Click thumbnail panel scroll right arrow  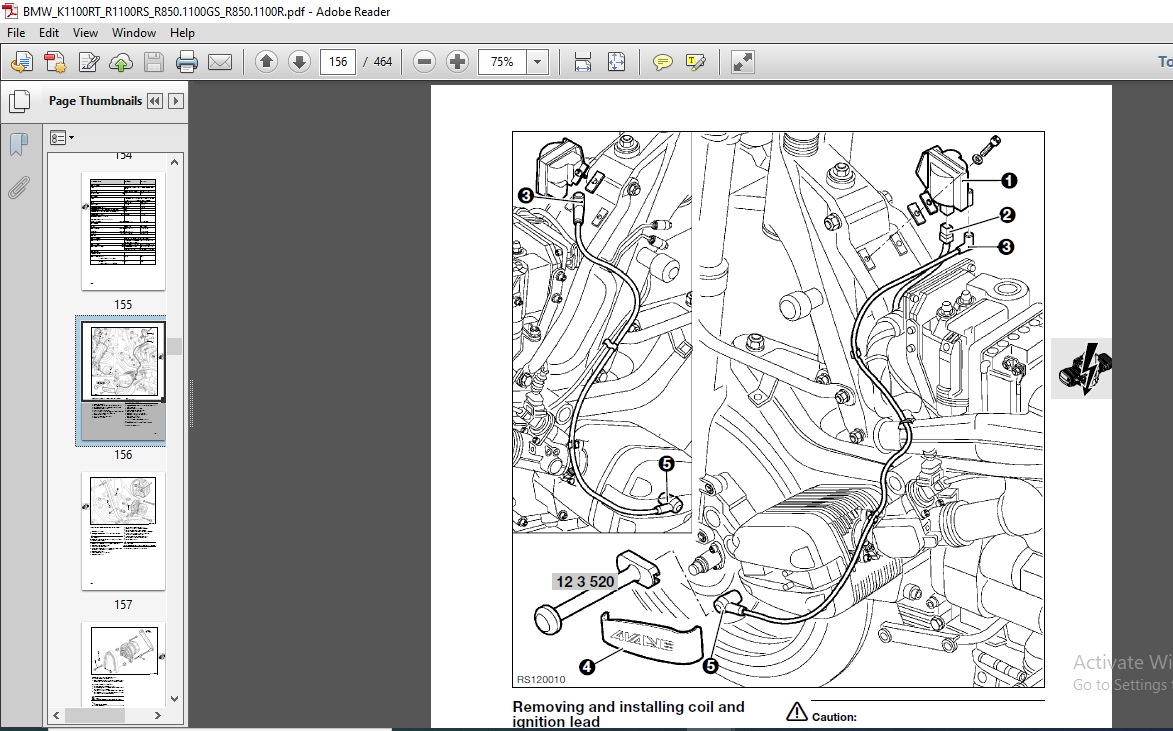(157, 715)
